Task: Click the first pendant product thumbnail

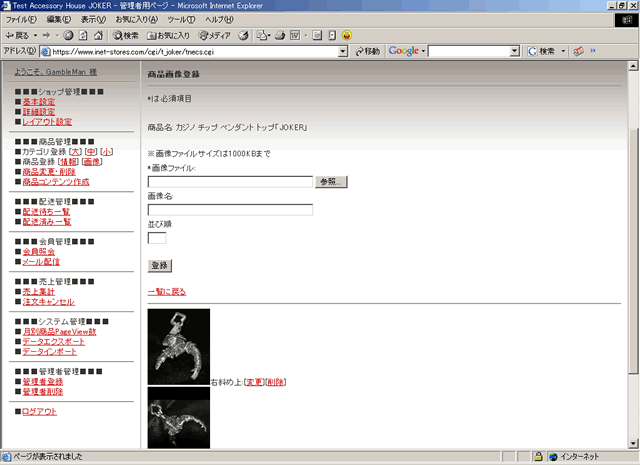Action: pos(178,347)
